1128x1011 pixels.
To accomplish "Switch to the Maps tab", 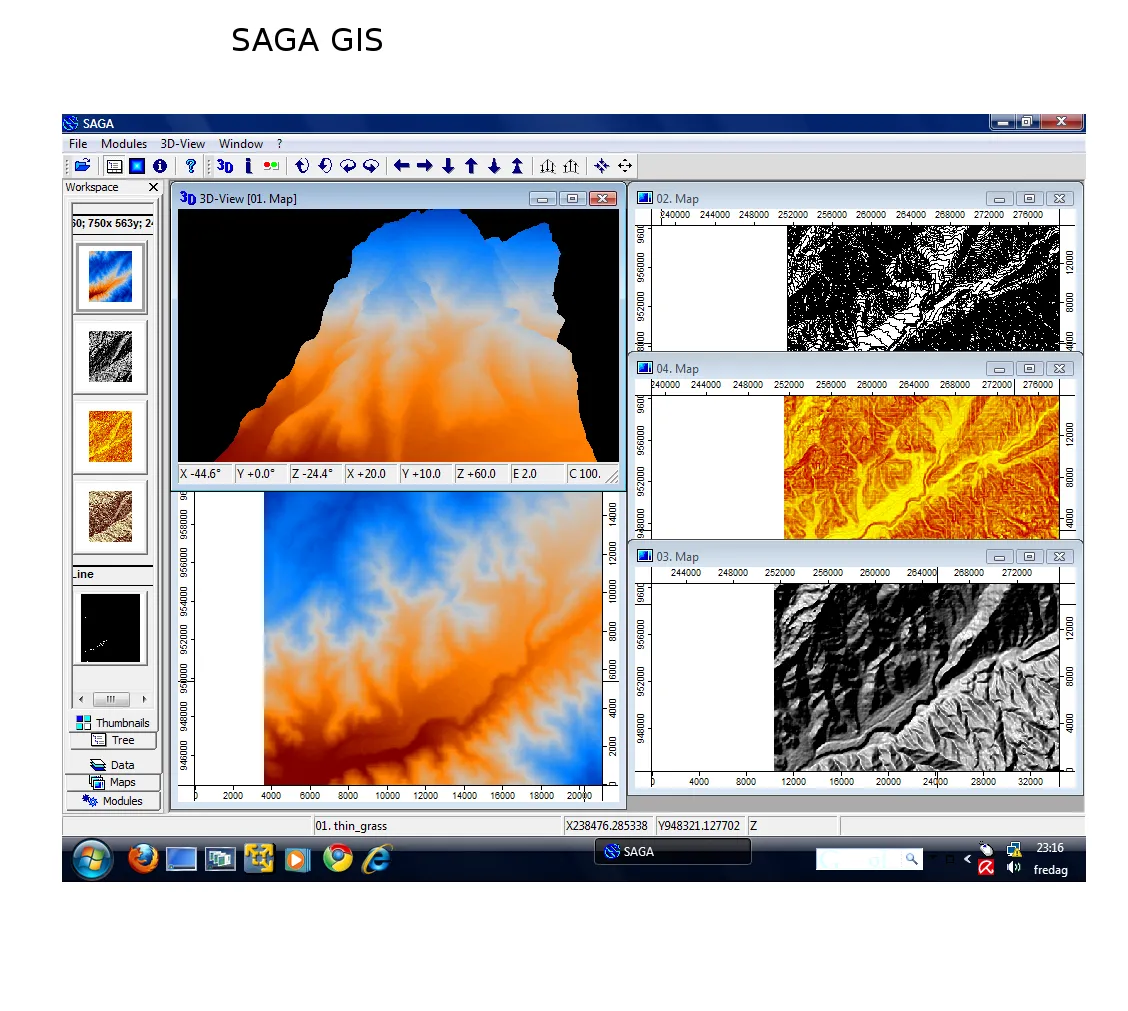I will [x=114, y=782].
